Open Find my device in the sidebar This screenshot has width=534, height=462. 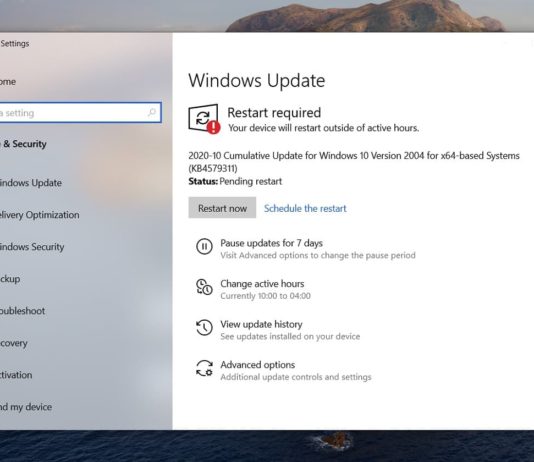(x=26, y=407)
